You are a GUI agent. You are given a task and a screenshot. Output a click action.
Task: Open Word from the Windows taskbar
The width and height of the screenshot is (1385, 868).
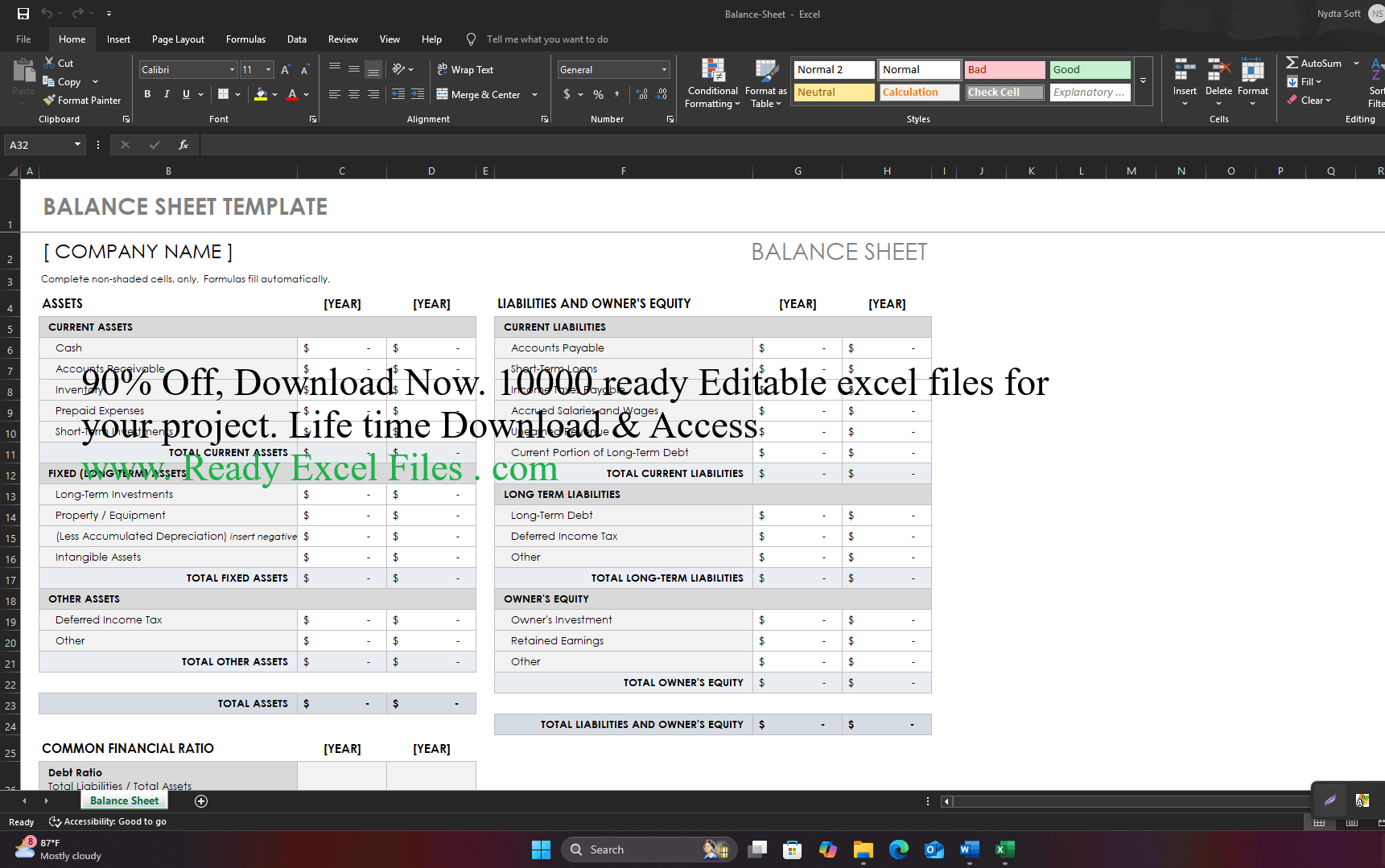tap(970, 849)
